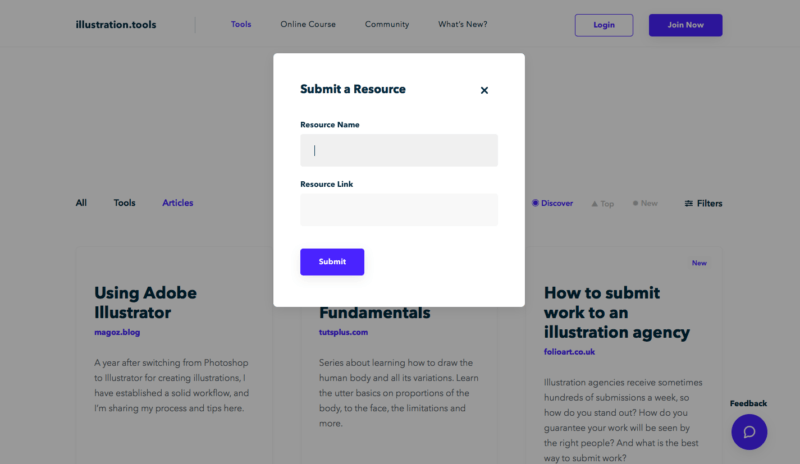Go to the Community page

[x=387, y=24]
